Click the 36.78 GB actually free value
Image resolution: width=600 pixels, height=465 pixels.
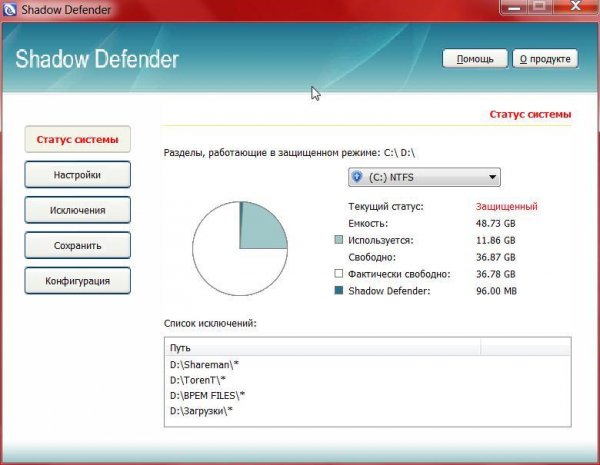(496, 274)
